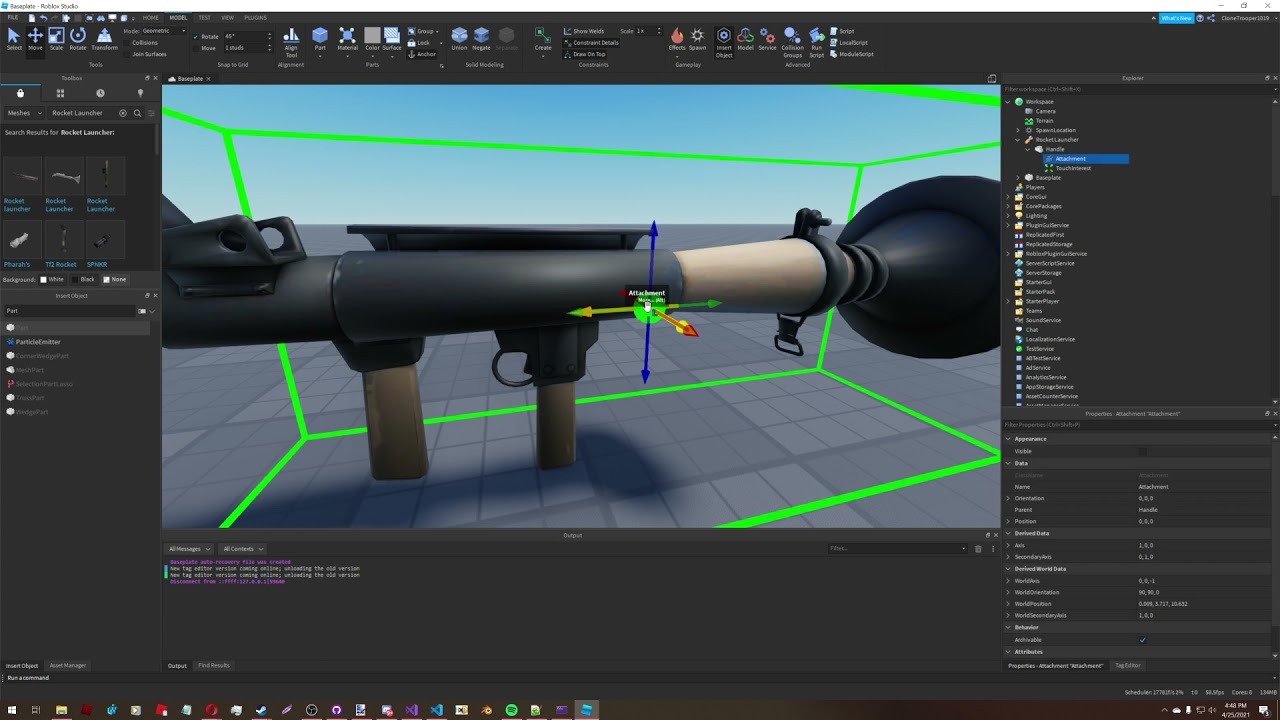
Task: Launch the Align Tool
Action: (x=291, y=43)
